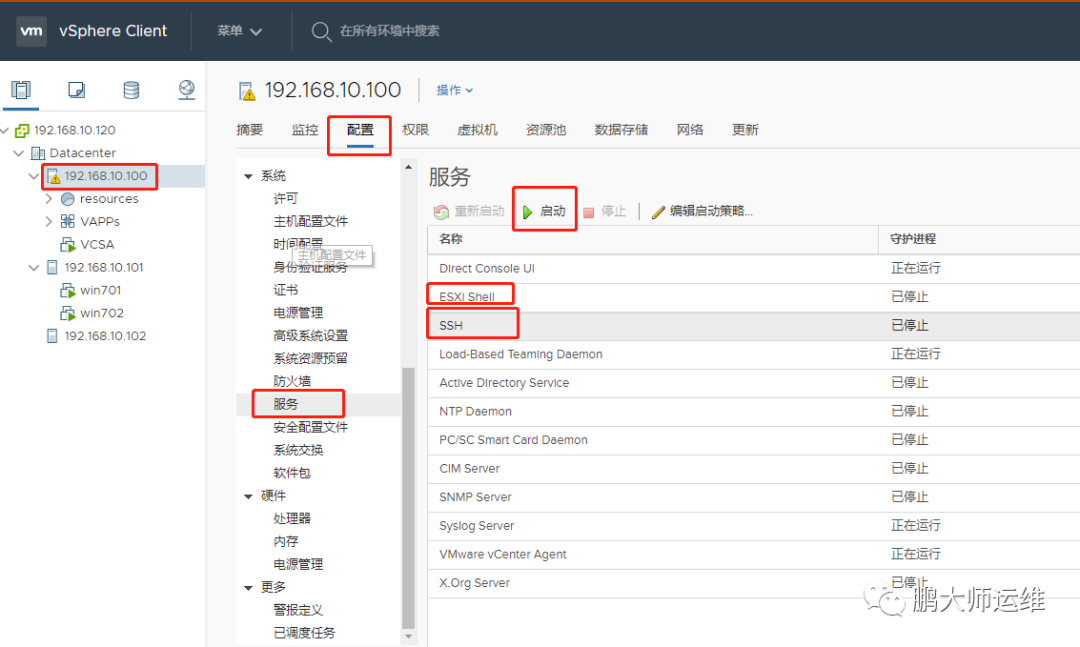The height and width of the screenshot is (647, 1080).
Task: Open Storage inventory view icon
Action: click(131, 90)
